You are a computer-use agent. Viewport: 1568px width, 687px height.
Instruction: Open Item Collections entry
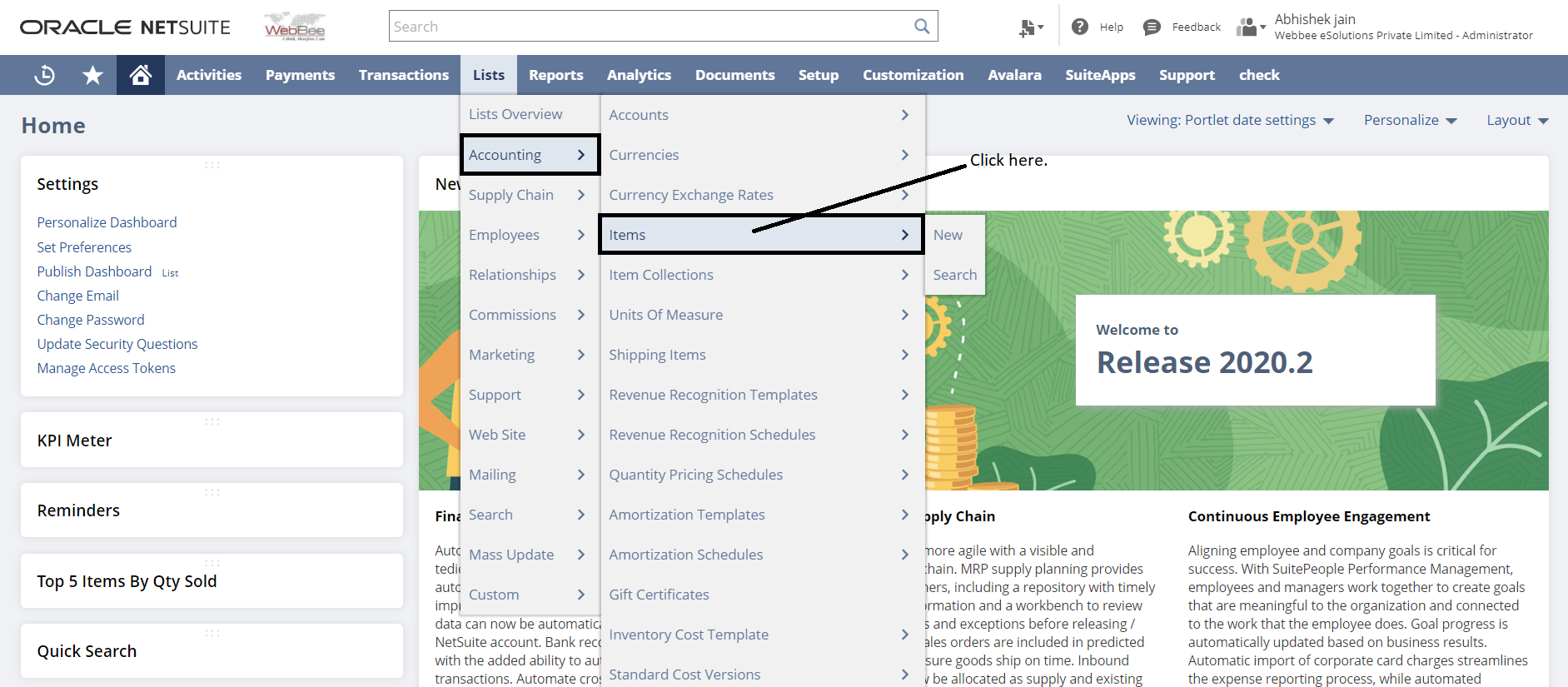(x=762, y=275)
